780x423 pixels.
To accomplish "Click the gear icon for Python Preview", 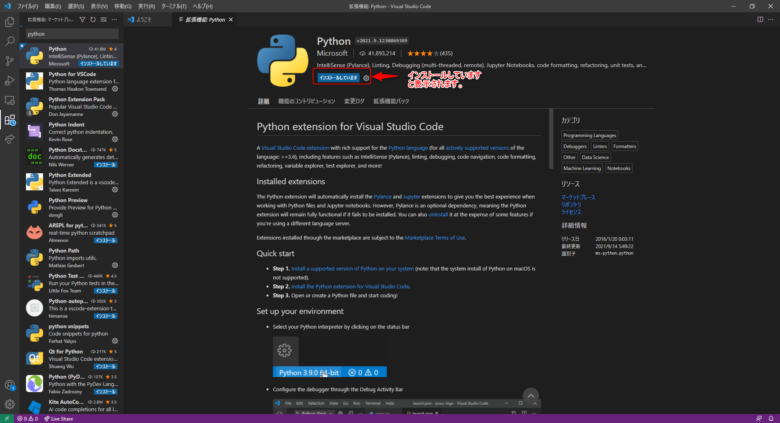I will (x=115, y=215).
